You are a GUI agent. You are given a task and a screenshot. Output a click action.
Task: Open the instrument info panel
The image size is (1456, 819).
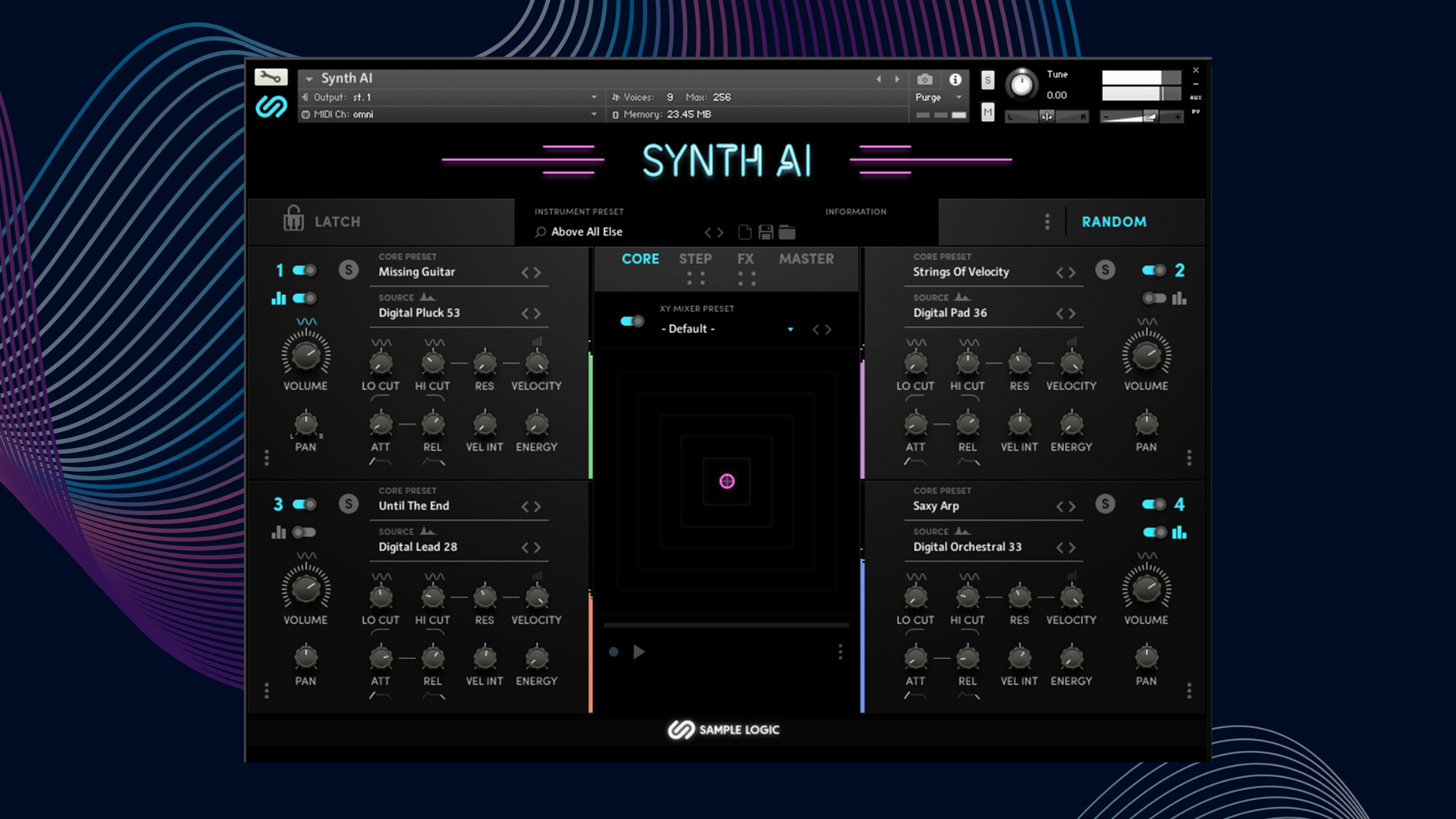pyautogui.click(x=955, y=79)
